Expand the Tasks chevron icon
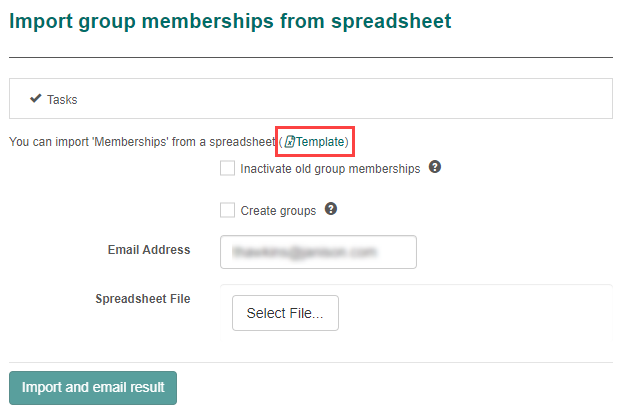Viewport: 620px width, 413px height. click(x=35, y=99)
